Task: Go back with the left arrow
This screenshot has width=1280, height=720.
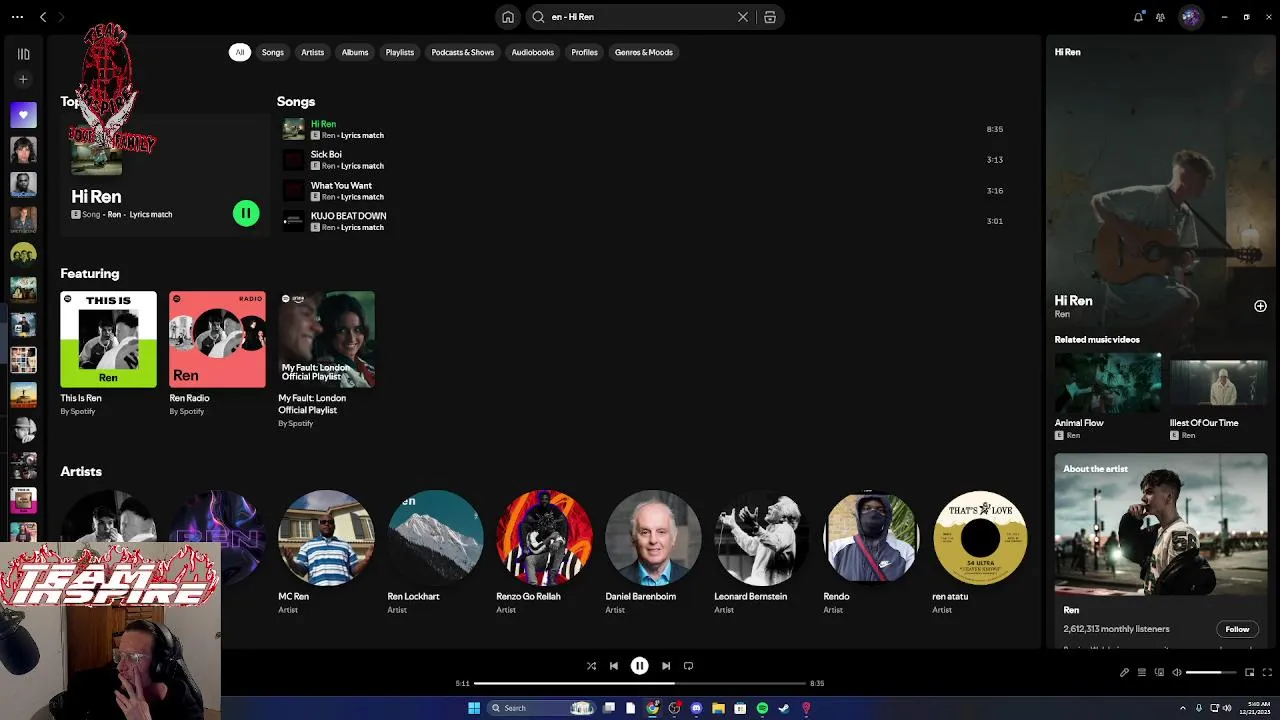Action: 43,17
